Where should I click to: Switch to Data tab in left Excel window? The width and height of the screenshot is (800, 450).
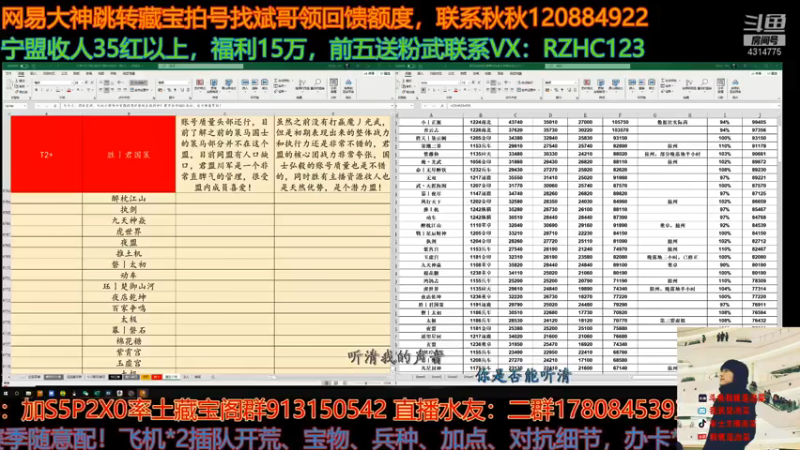76,73
